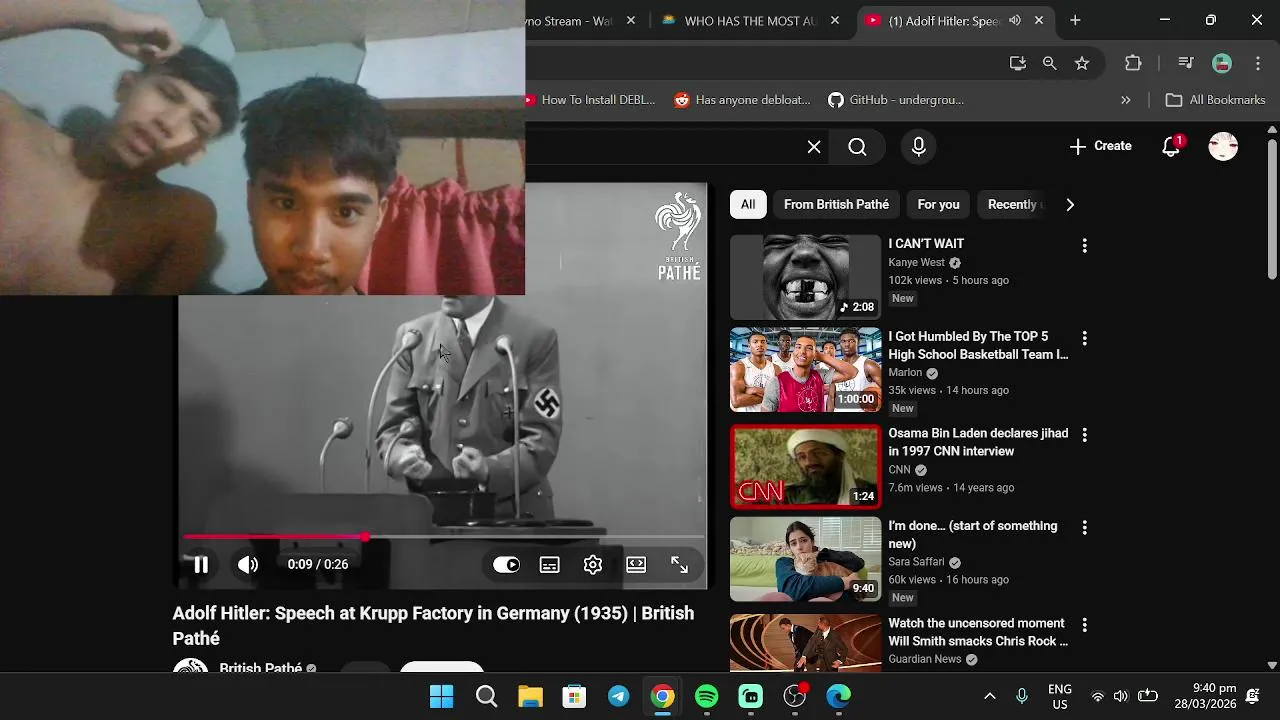
Task: Mute the video volume speaker icon
Action: pyautogui.click(x=247, y=565)
